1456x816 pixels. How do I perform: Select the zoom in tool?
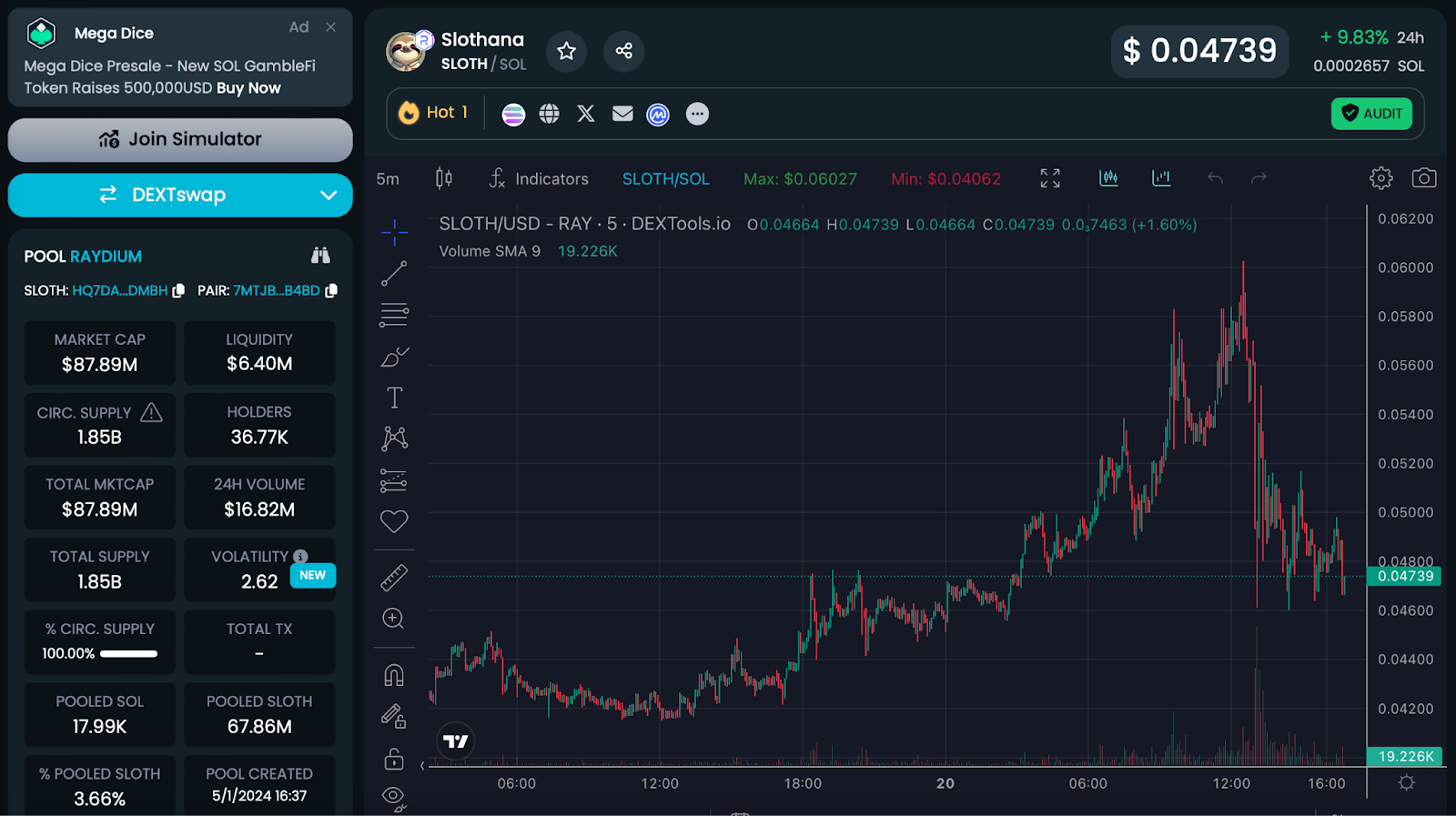tap(393, 619)
